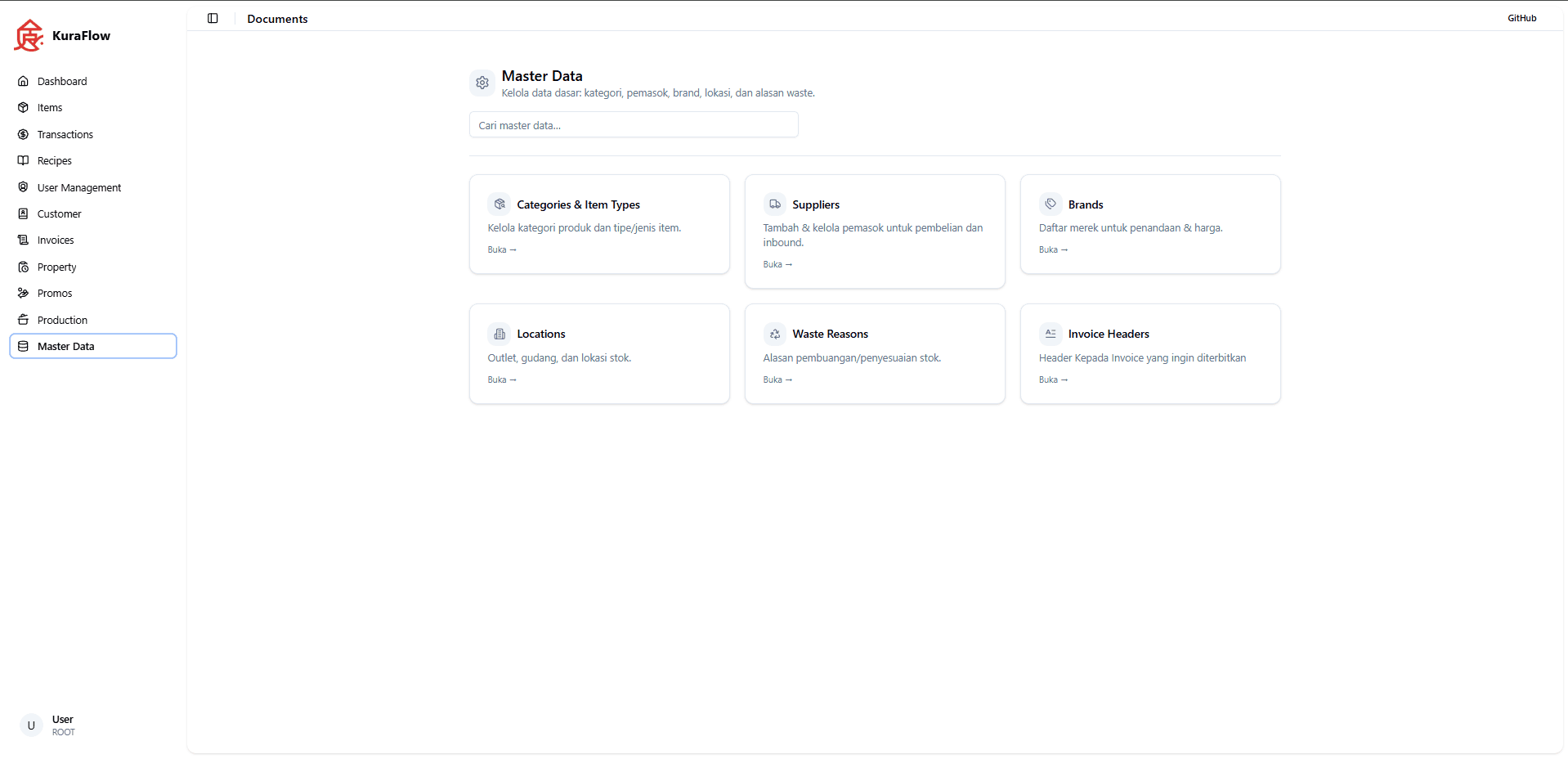The image size is (1568, 759).
Task: Select the Promos icon
Action: (x=23, y=293)
